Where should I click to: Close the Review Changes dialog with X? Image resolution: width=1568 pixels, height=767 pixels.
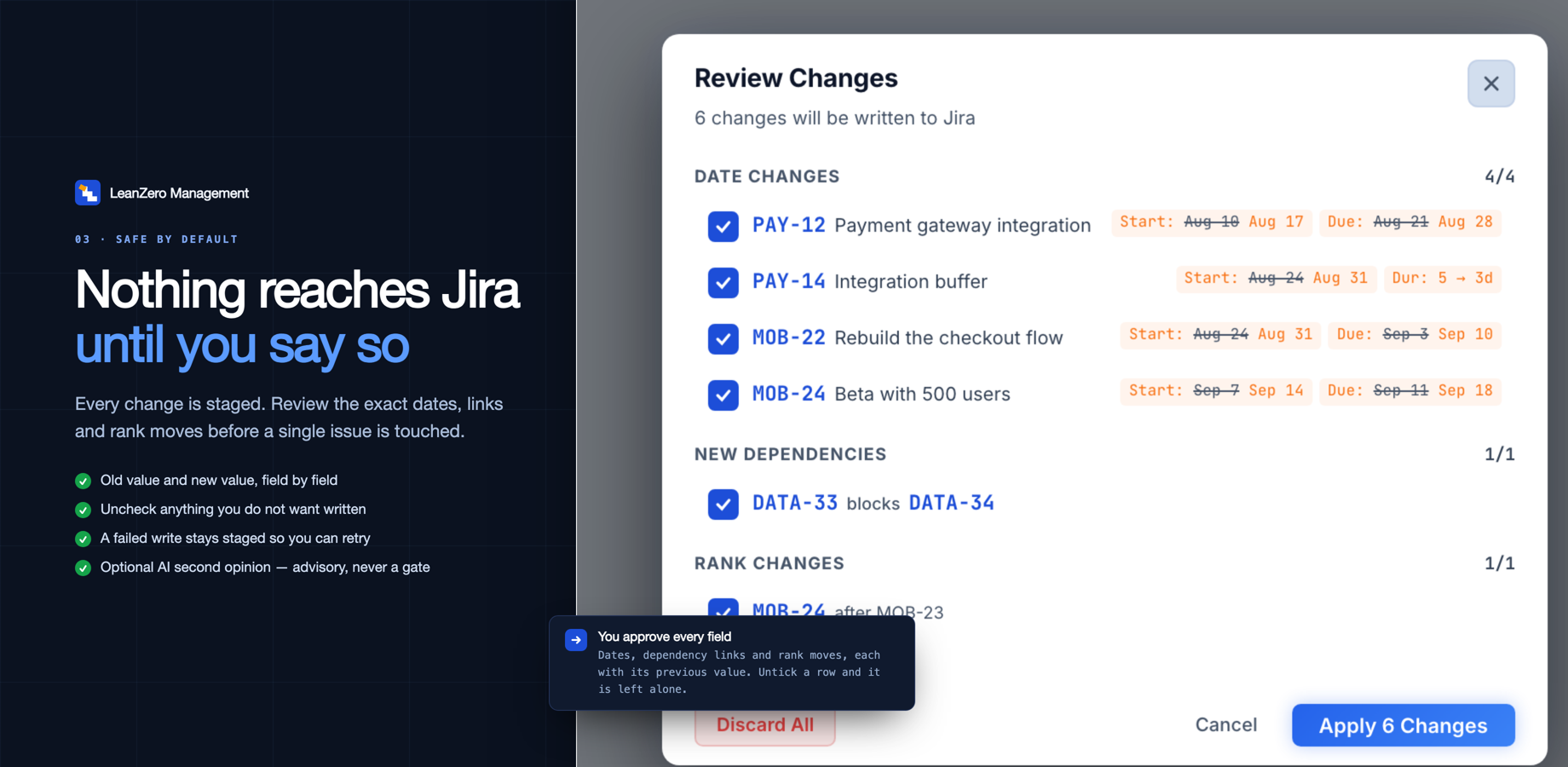tap(1490, 84)
